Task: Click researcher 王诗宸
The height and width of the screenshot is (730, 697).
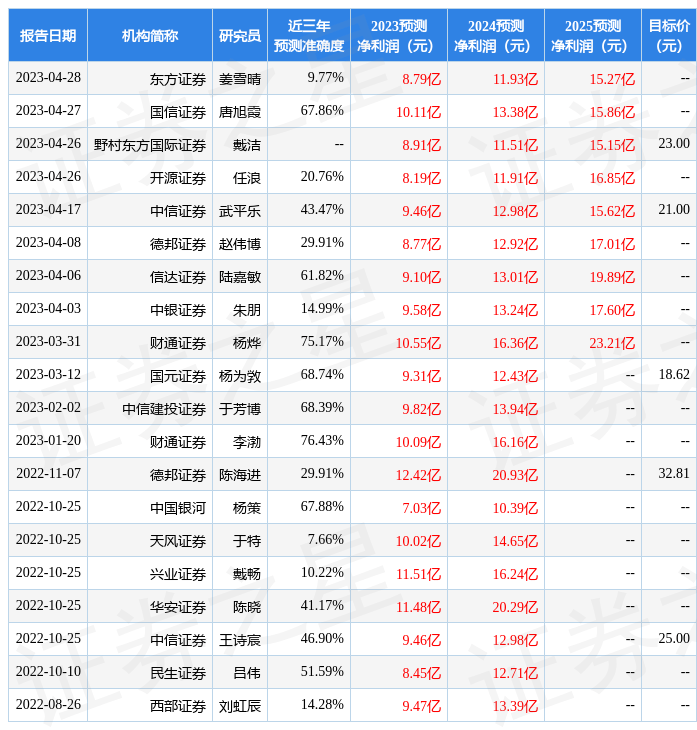Action: pos(239,641)
